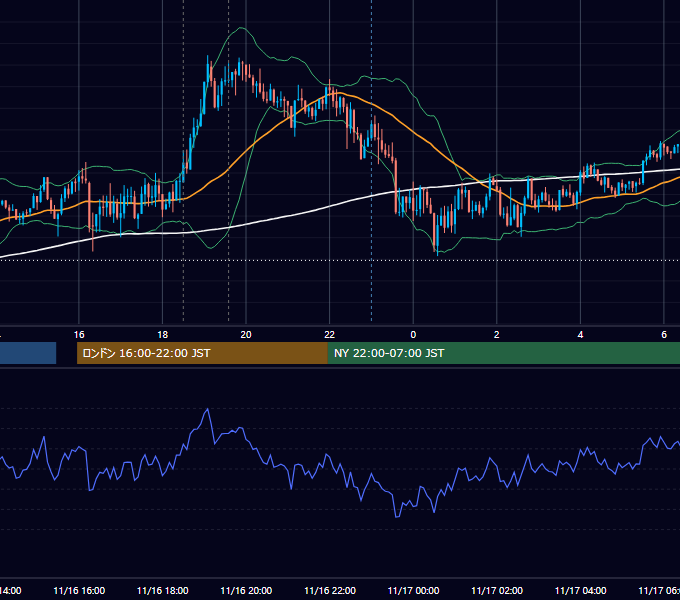Click the NY 22:00-07:00 JST session bar
The height and width of the screenshot is (600, 680).
[503, 353]
